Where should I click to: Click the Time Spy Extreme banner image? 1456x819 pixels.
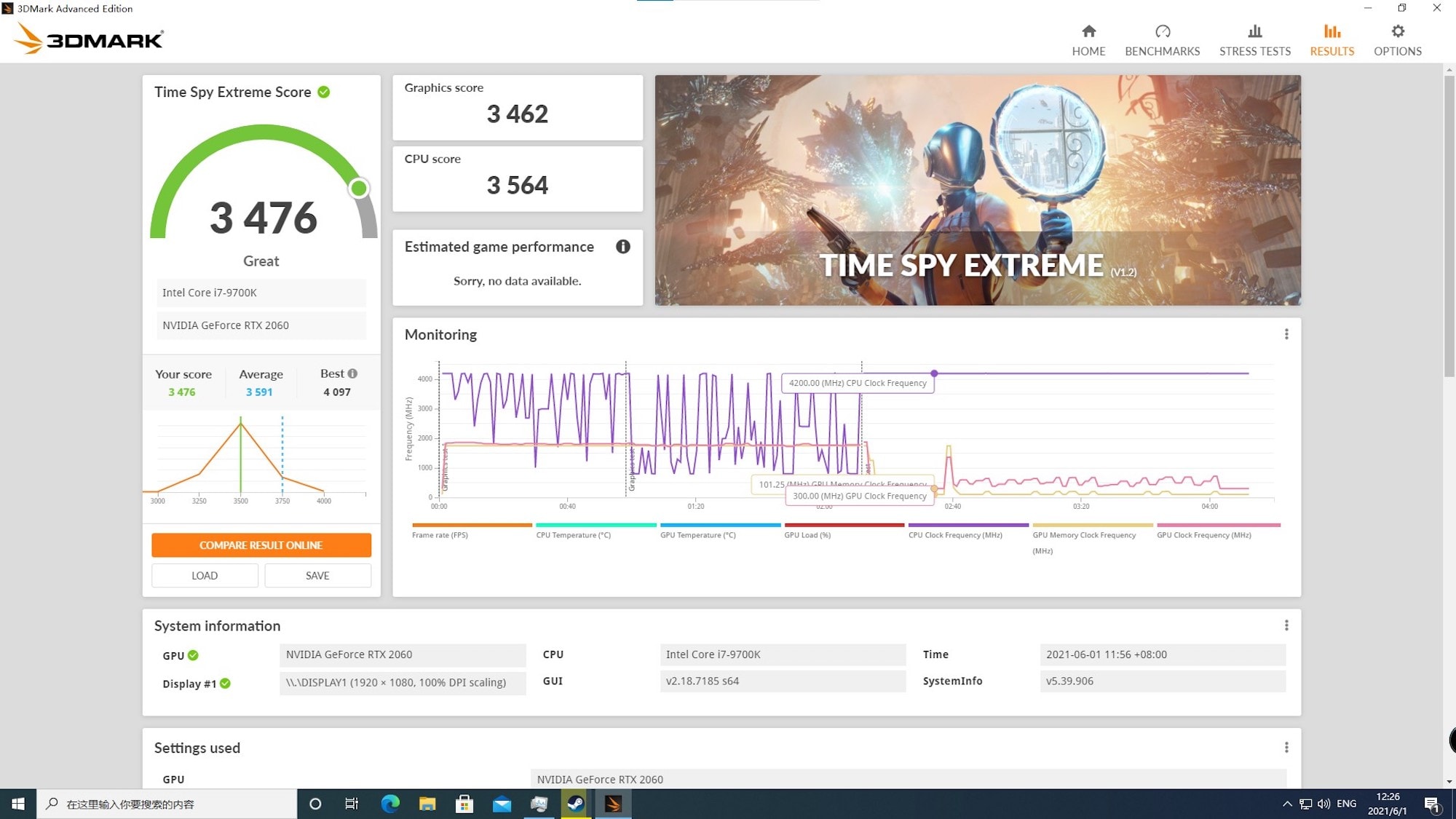(x=978, y=190)
